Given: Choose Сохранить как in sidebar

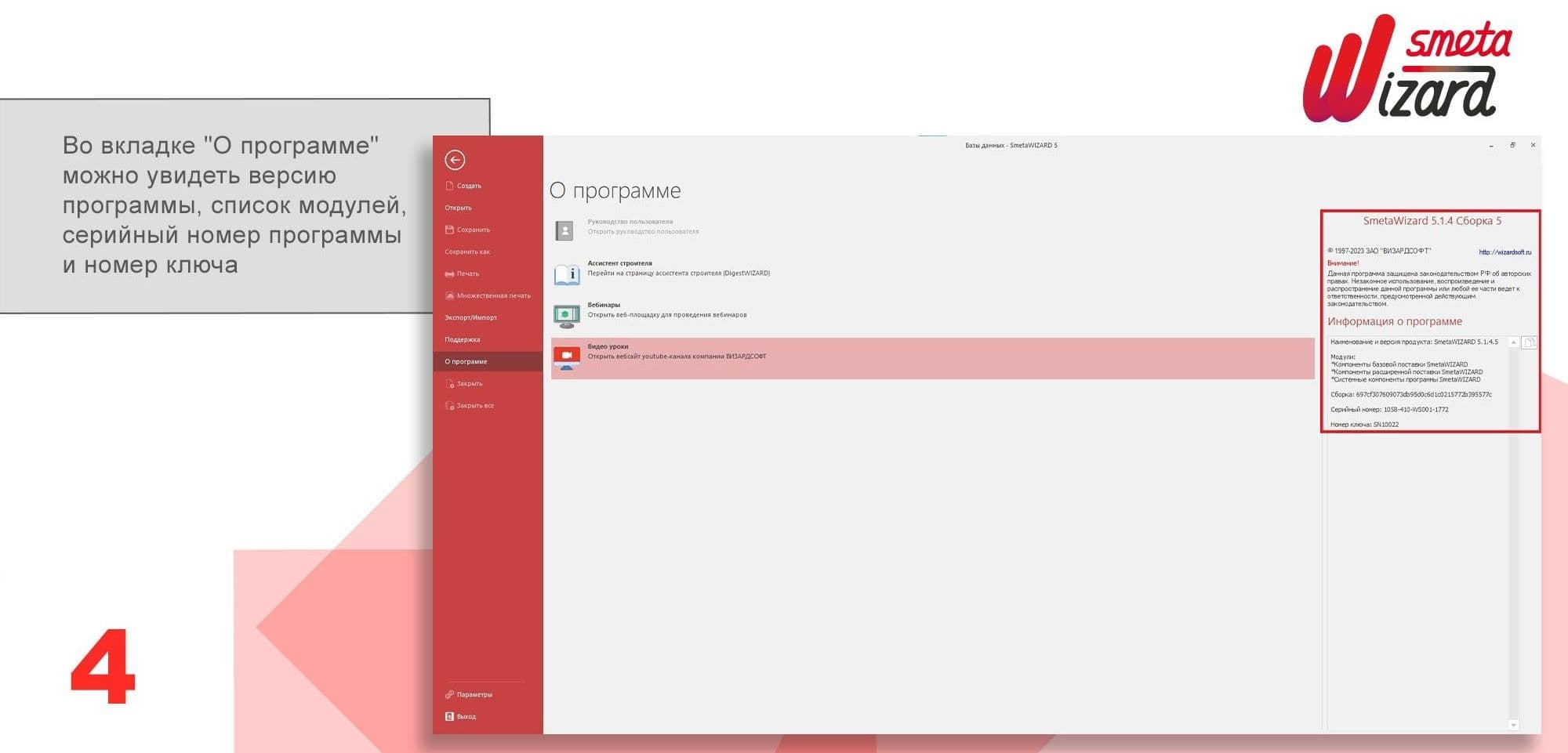Looking at the screenshot, I should coord(467,252).
